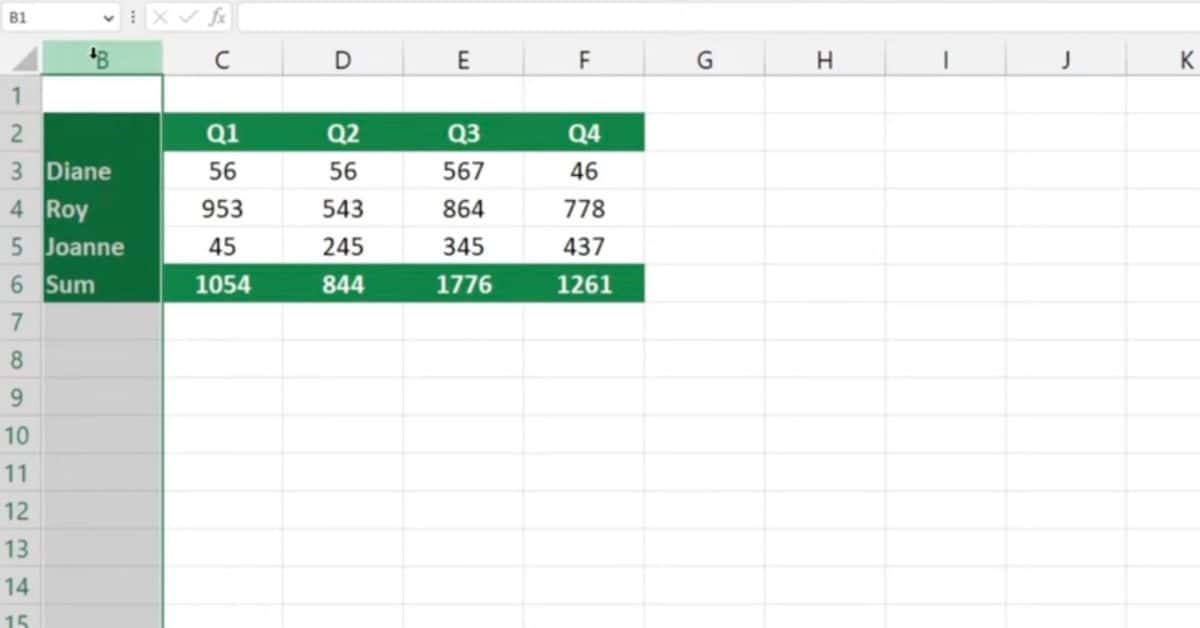Select column header J
The height and width of the screenshot is (628, 1200).
1064,58
